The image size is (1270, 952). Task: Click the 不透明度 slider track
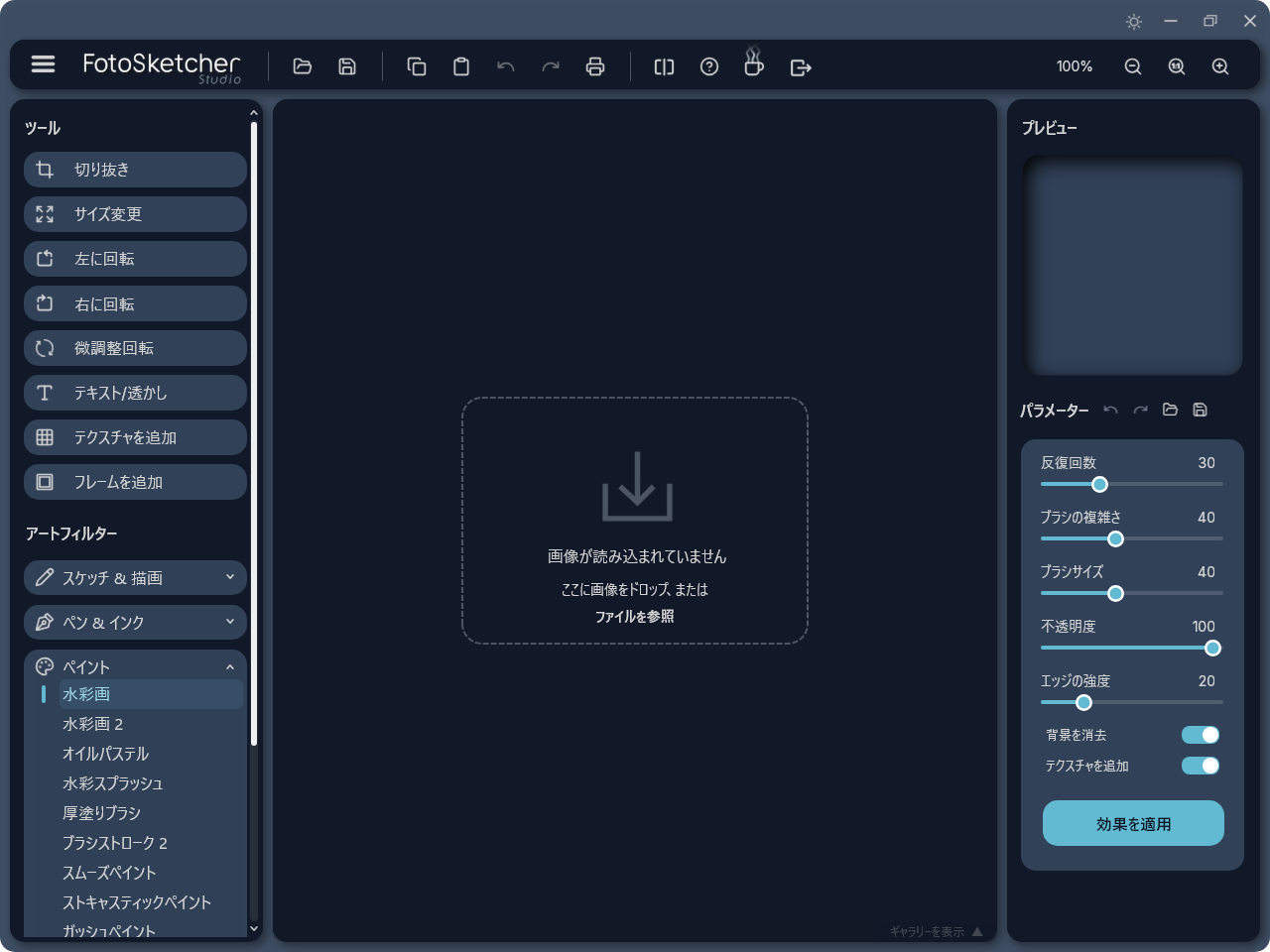1131,648
